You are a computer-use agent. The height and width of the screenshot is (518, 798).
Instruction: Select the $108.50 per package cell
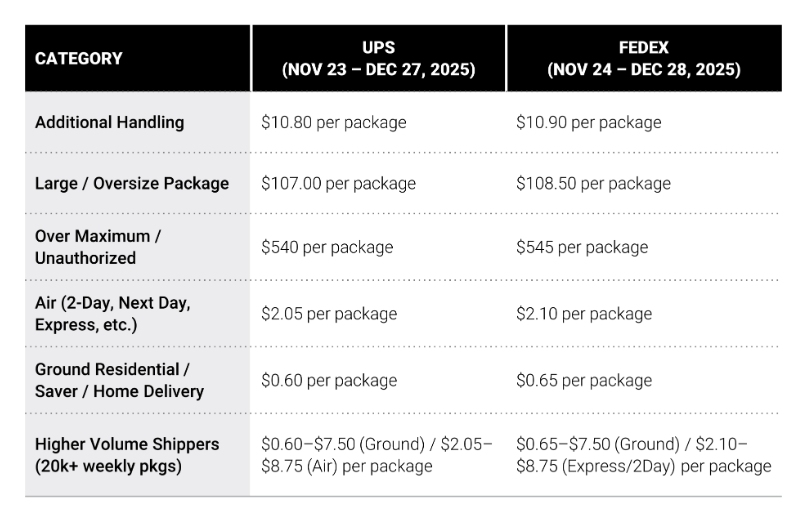click(593, 183)
